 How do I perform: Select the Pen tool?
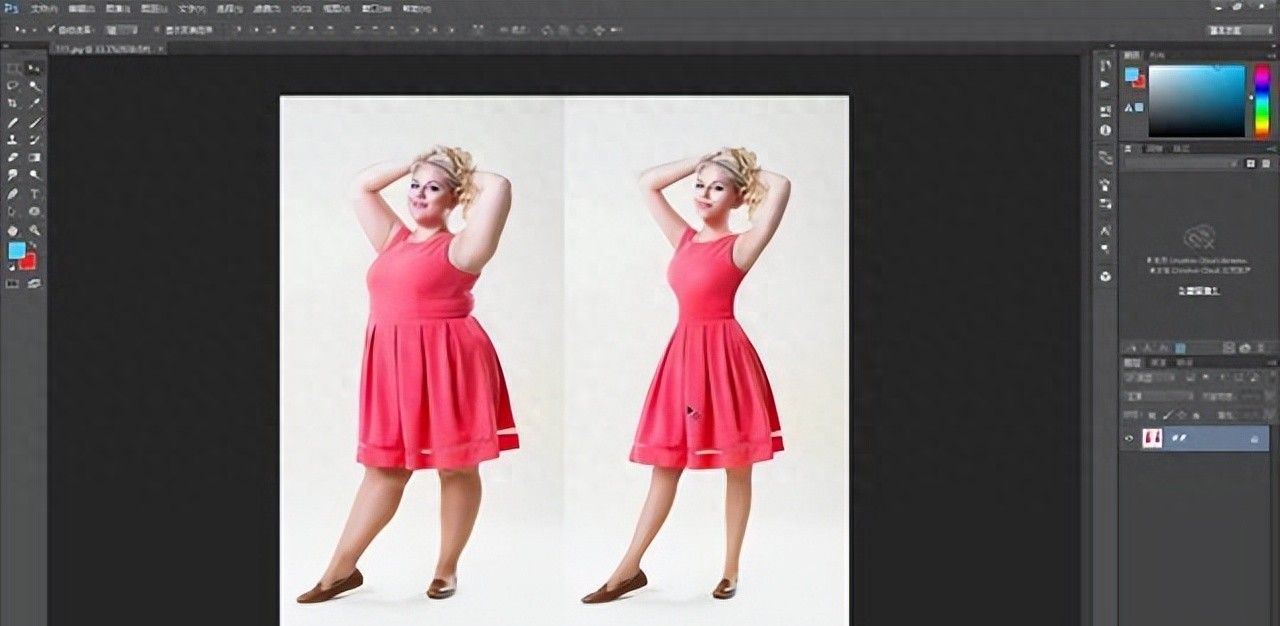(12, 193)
